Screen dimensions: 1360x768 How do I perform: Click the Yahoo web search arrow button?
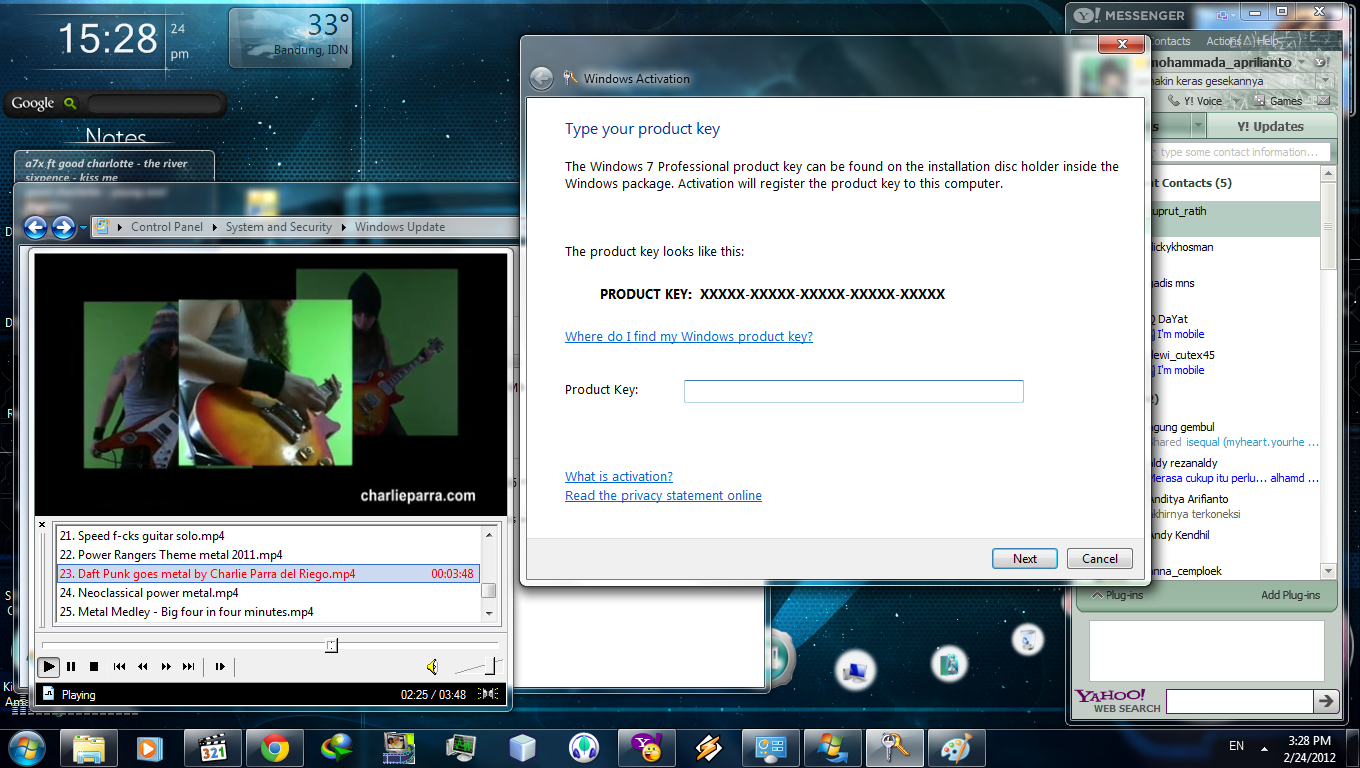(1326, 701)
